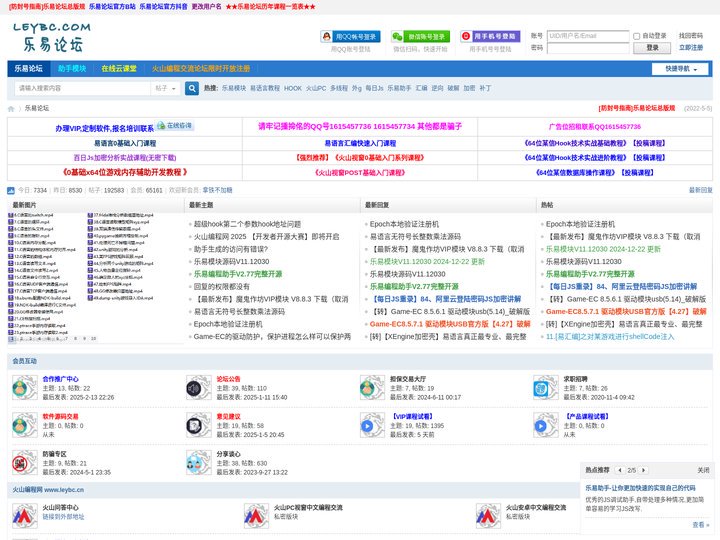
Task: Open the 快捷导航 dropdown
Action: point(680,69)
